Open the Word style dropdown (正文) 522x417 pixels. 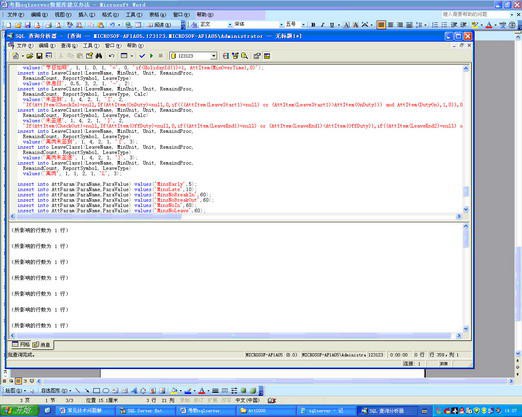230,25
